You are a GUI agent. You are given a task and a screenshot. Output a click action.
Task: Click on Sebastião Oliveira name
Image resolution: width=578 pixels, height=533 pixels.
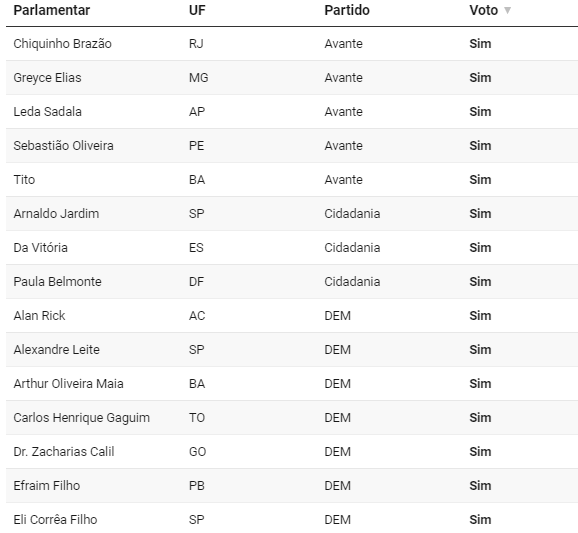[63, 146]
